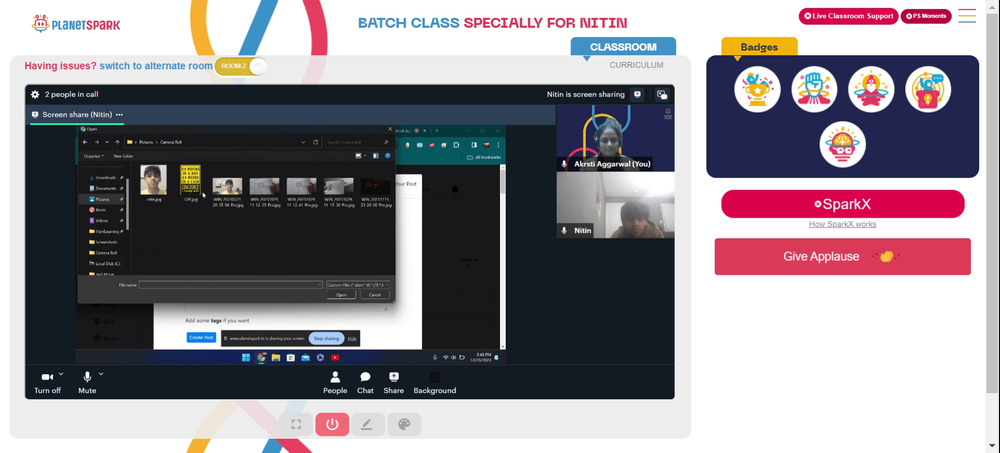Open the hamburger menu at top right
This screenshot has height=453, width=1000.
point(967,16)
